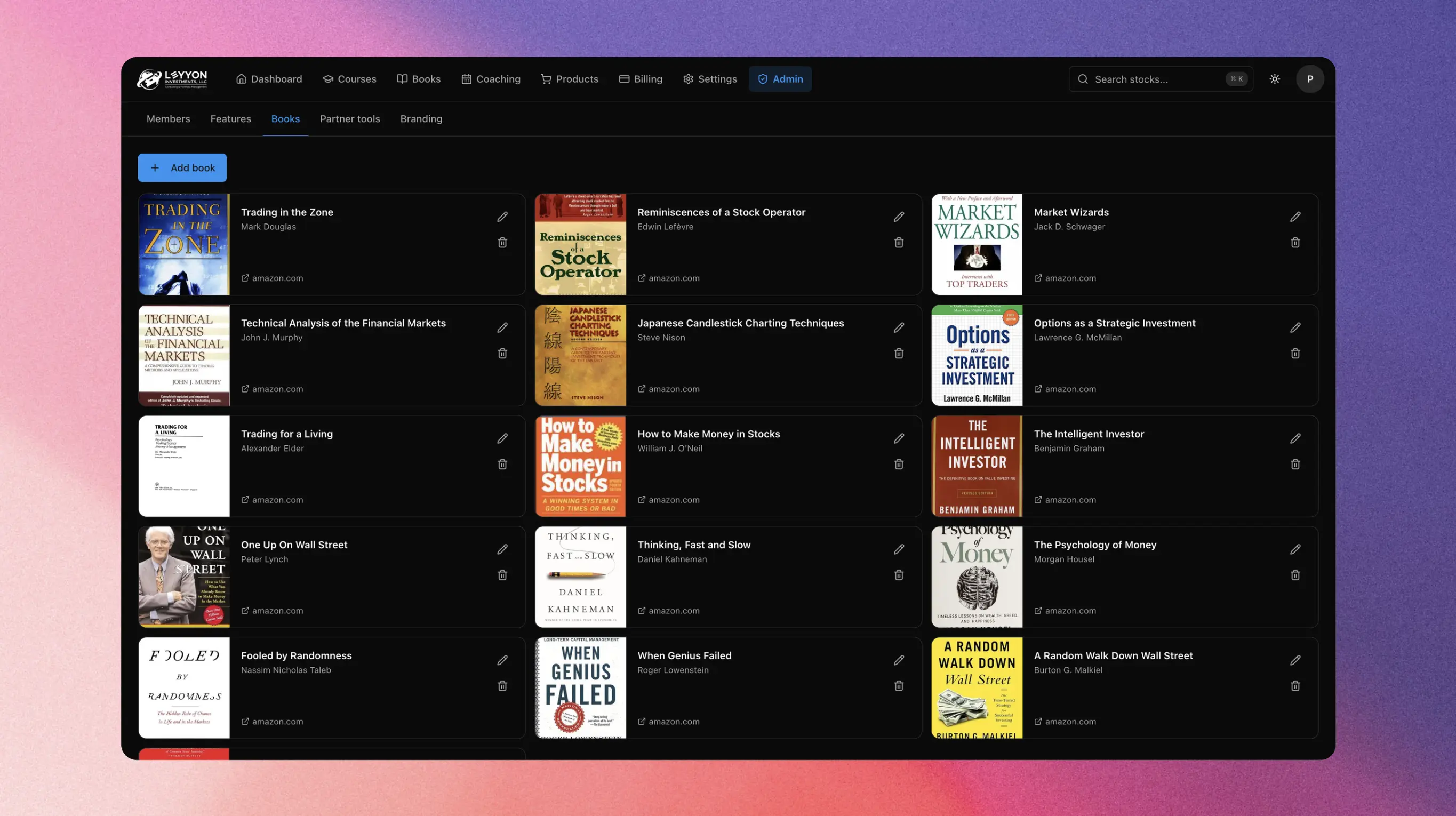1456x816 pixels.
Task: Edit Reminiscences of a Stock Operator entry
Action: (x=899, y=217)
